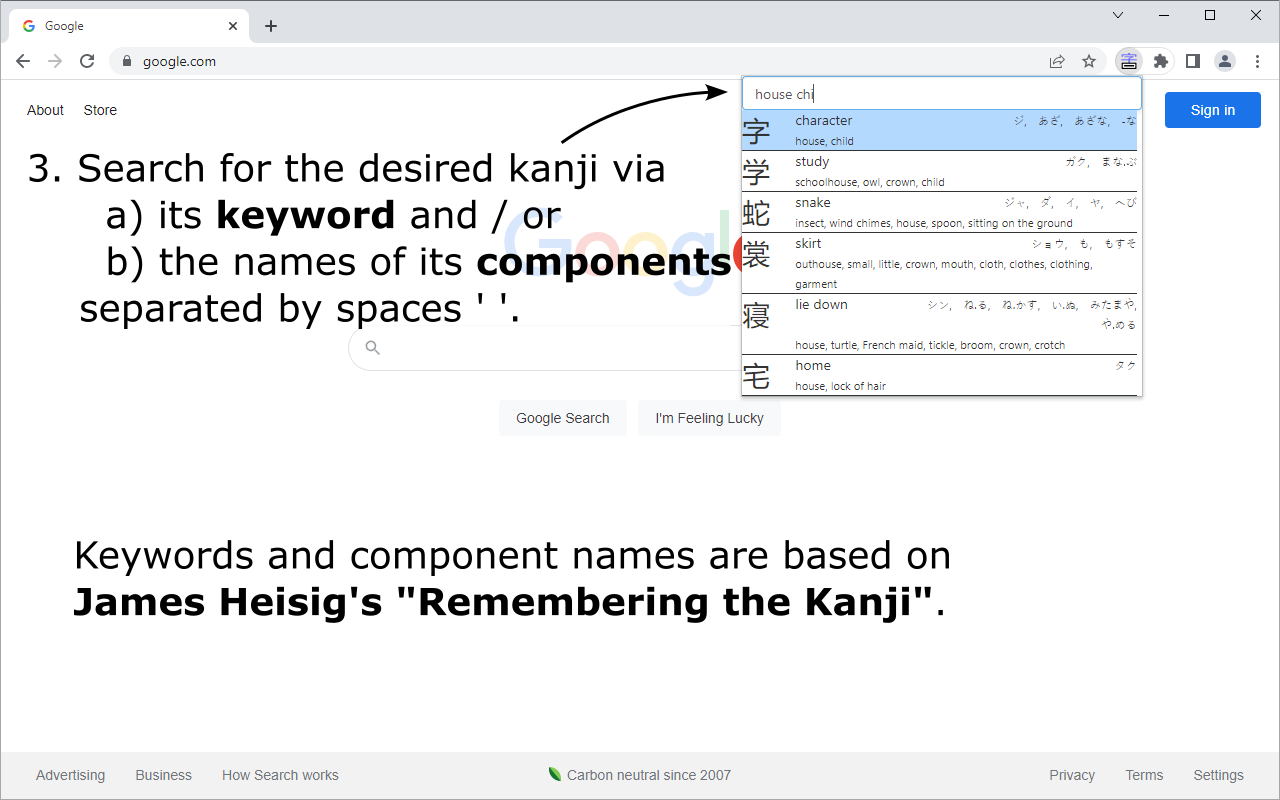Click the About link
This screenshot has width=1280, height=800.
coord(45,110)
